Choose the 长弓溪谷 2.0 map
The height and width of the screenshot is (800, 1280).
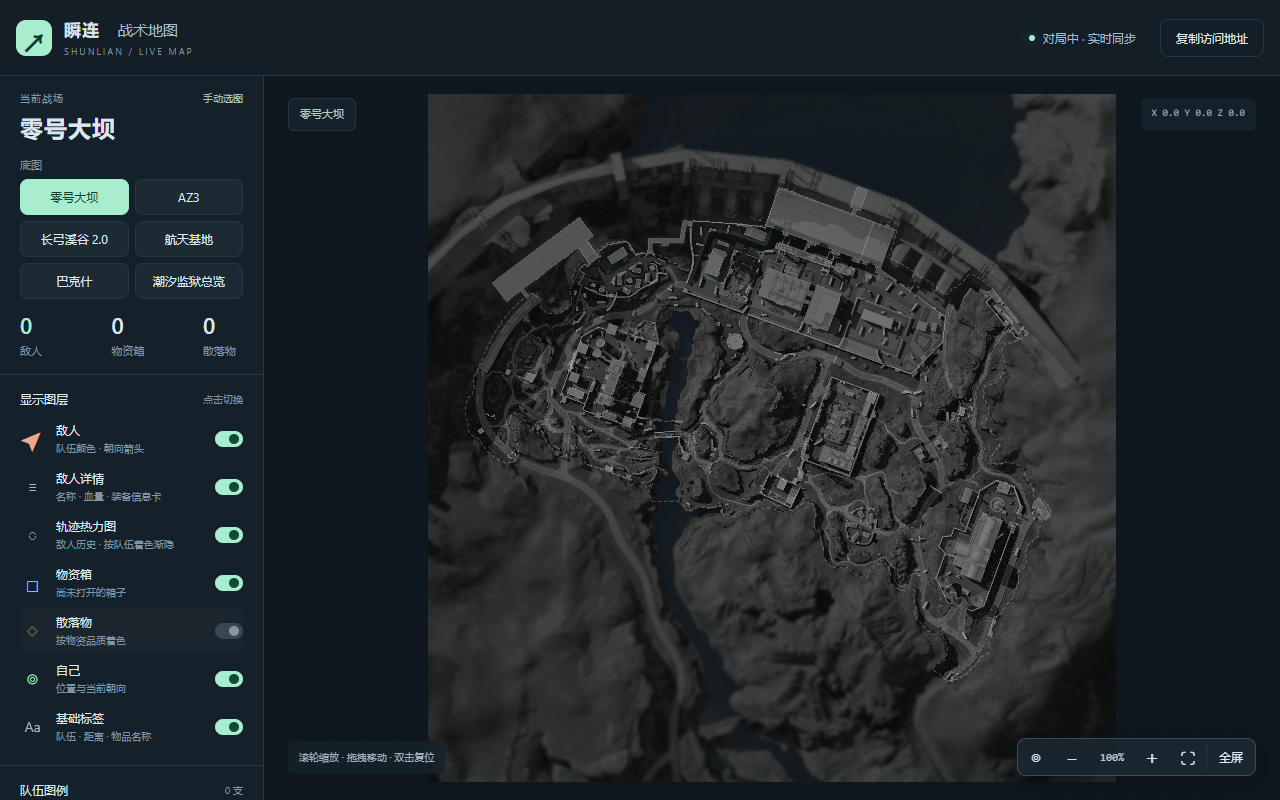pyautogui.click(x=74, y=239)
